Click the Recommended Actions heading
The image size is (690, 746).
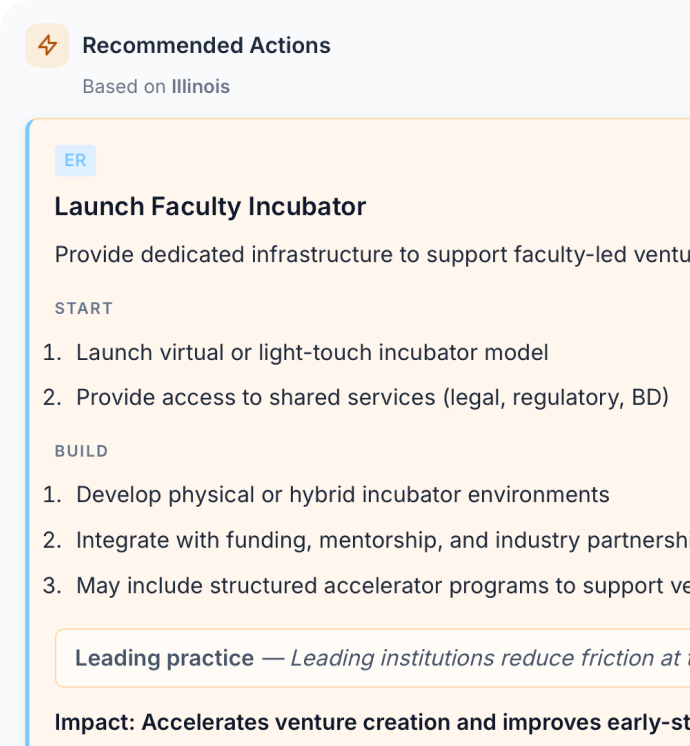(x=206, y=46)
